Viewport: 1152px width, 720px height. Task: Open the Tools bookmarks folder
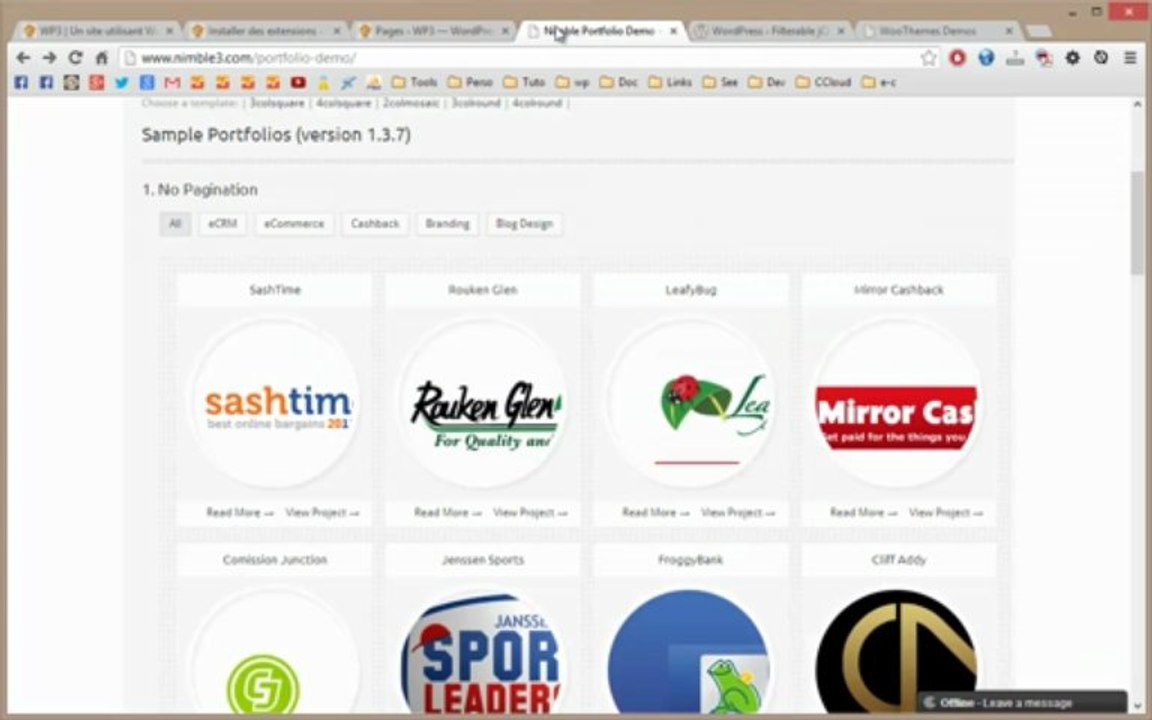click(414, 82)
